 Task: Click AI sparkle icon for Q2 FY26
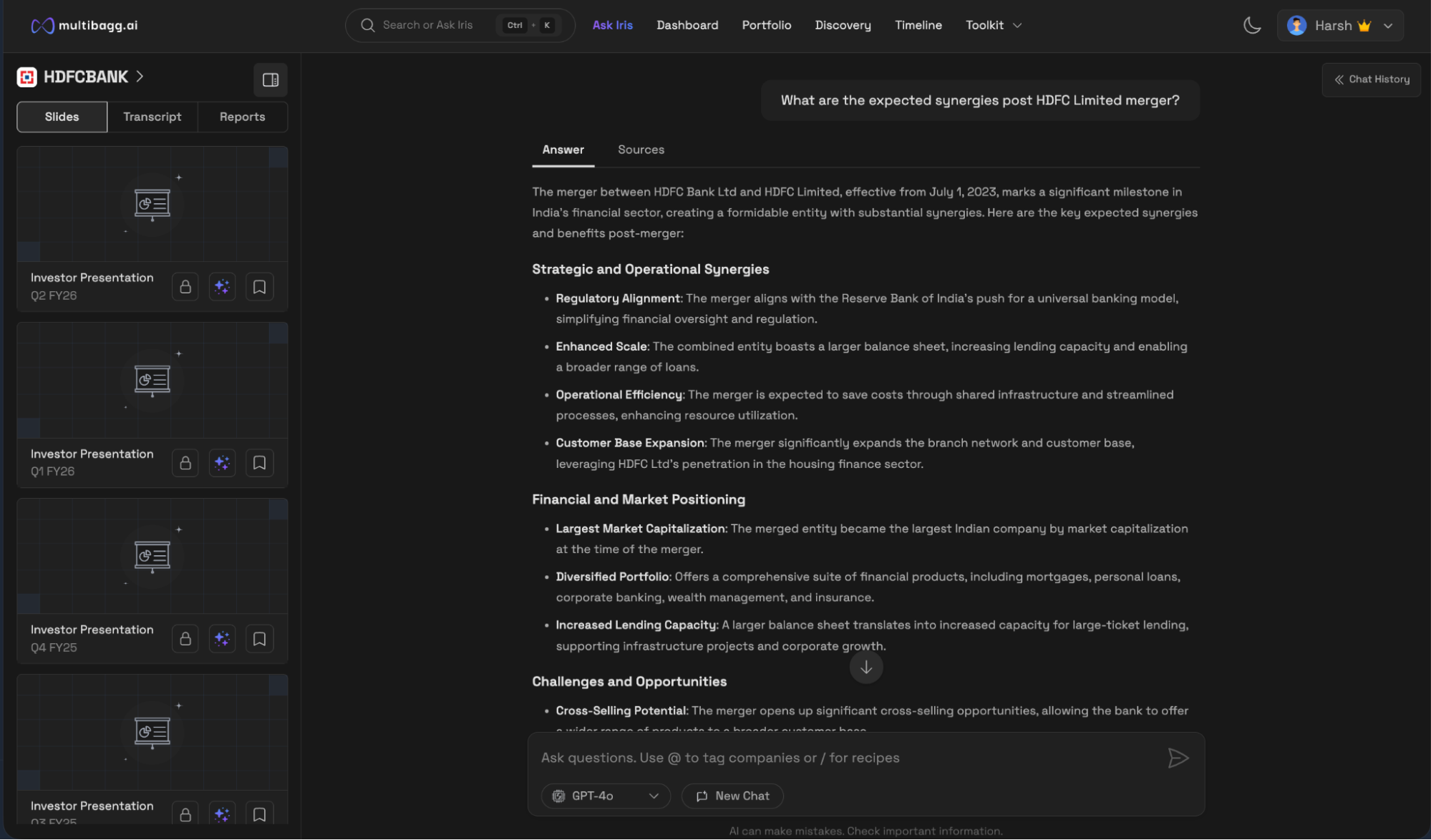(x=222, y=287)
